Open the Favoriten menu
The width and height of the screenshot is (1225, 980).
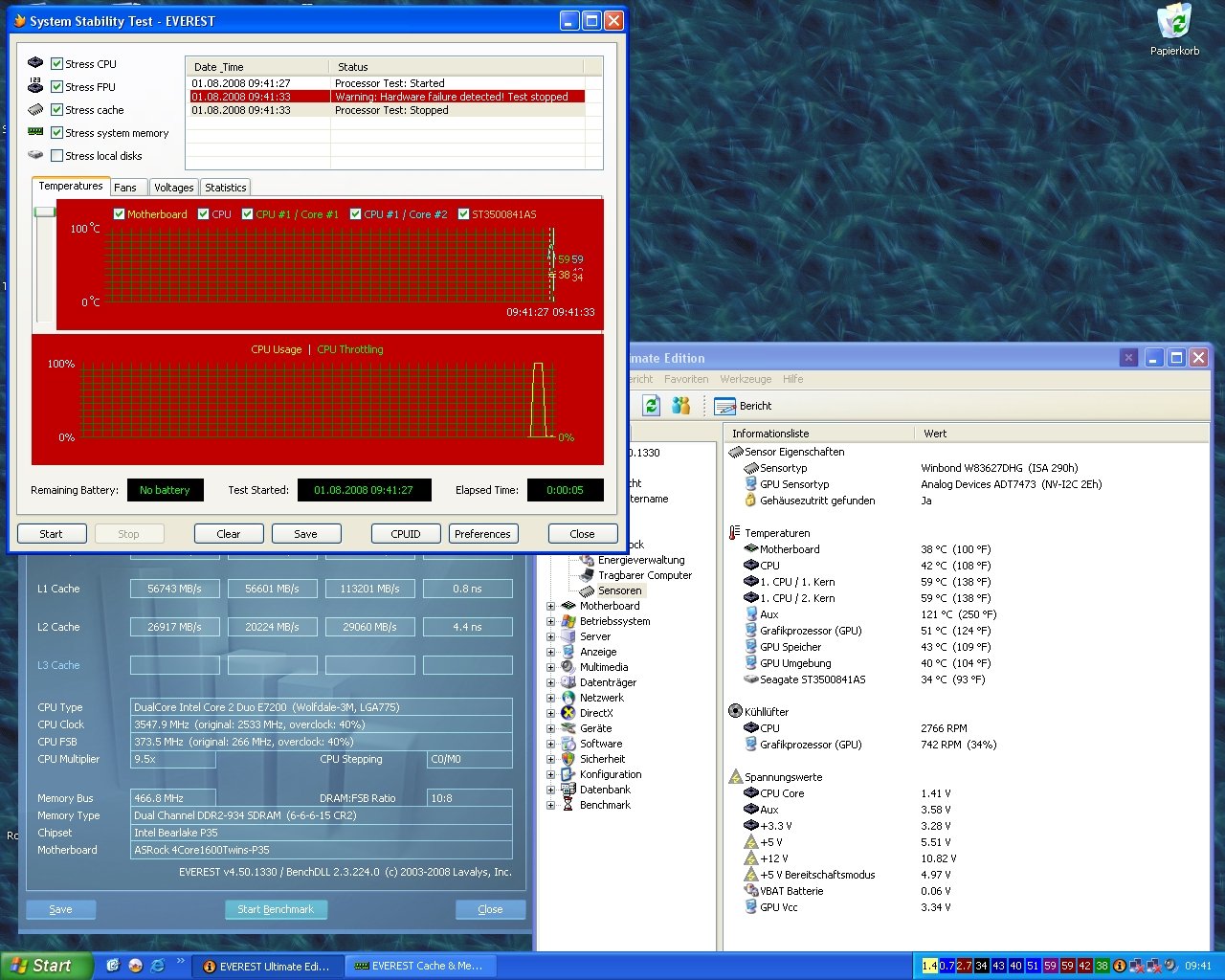pos(686,379)
